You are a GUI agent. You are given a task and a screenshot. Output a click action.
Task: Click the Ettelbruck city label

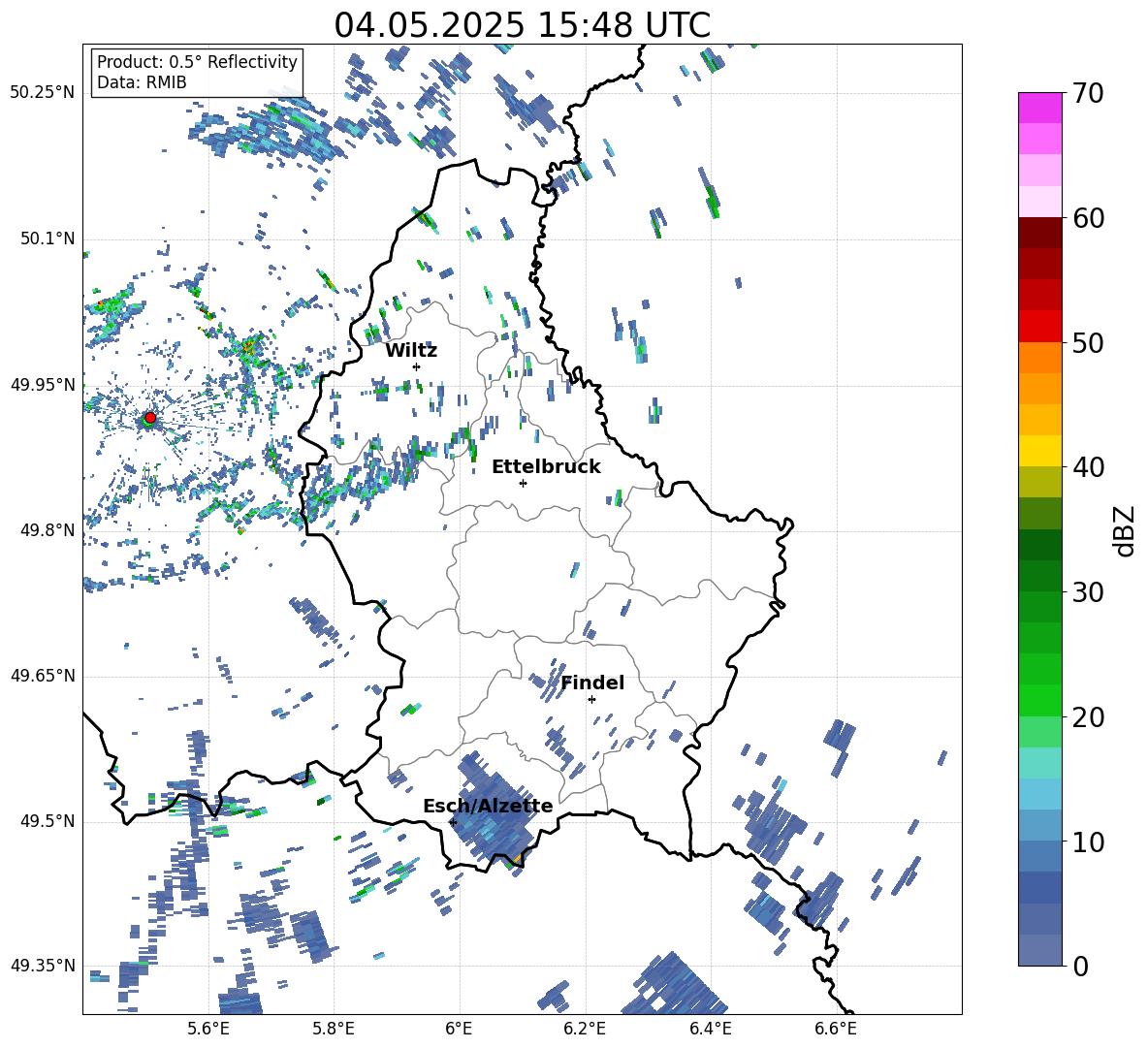point(546,467)
